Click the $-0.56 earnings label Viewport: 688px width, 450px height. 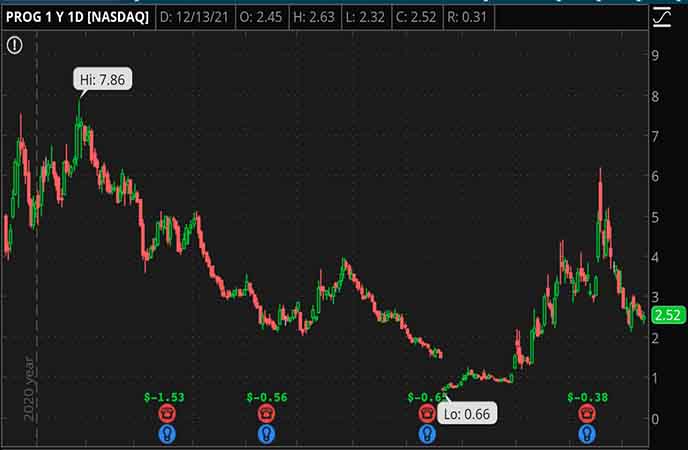pos(267,397)
